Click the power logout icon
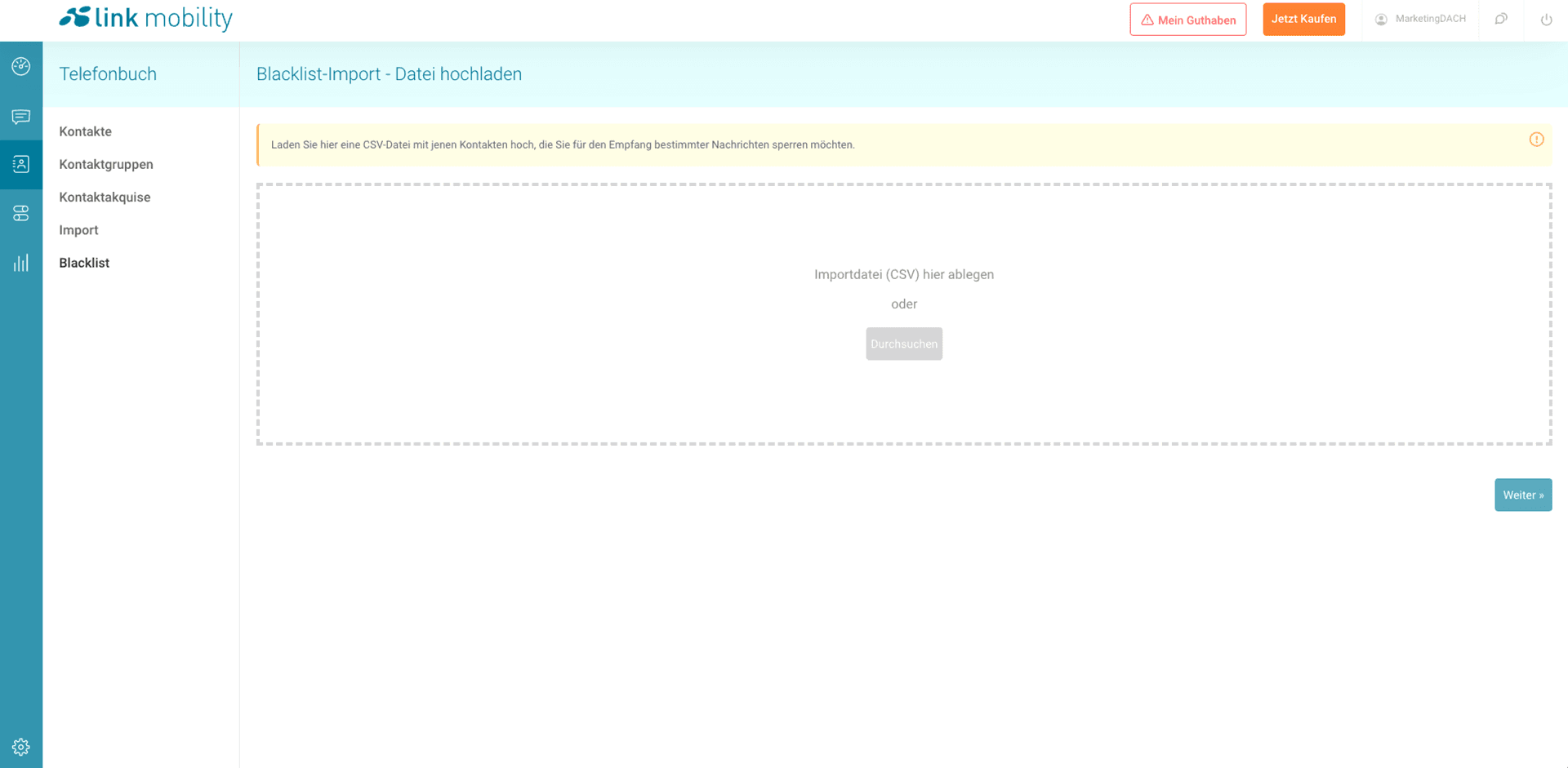Image resolution: width=1568 pixels, height=768 pixels. (1546, 20)
